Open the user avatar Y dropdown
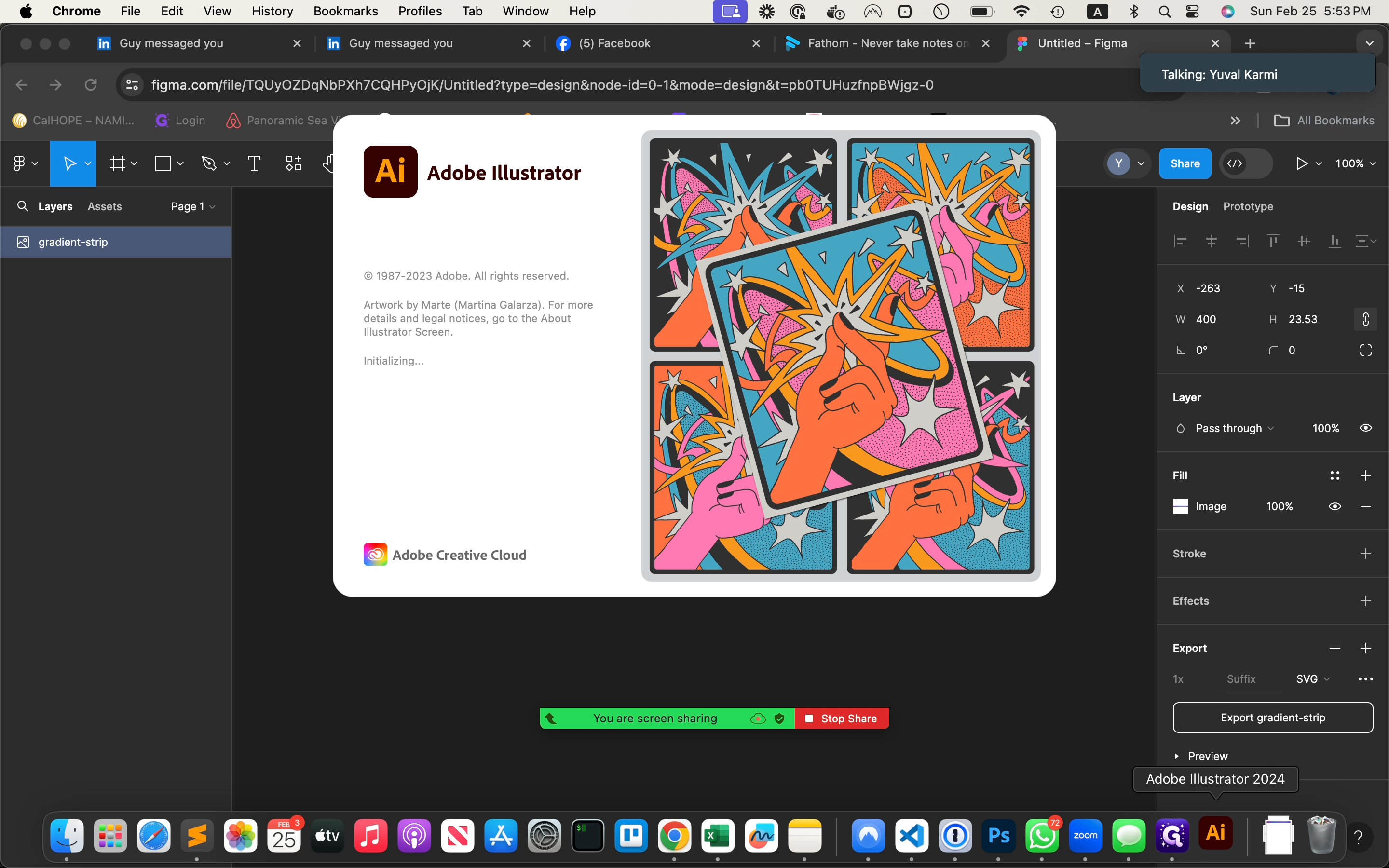The height and width of the screenshot is (868, 1389). pos(1126,163)
